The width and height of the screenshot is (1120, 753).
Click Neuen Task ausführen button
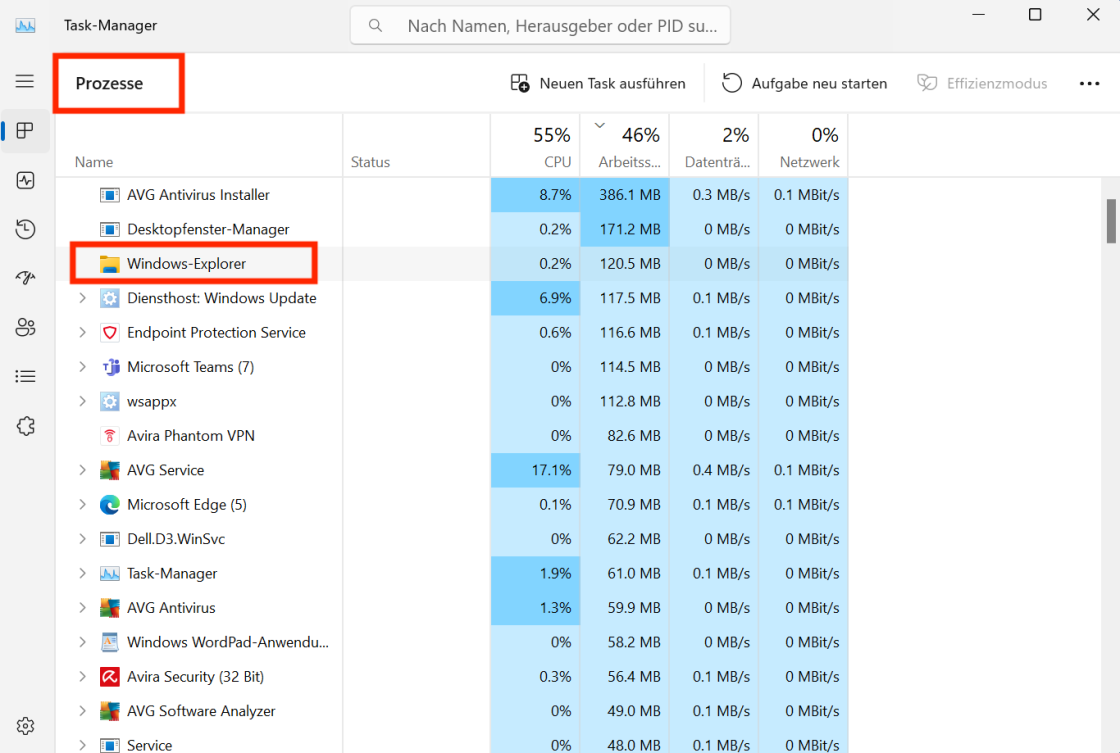point(598,84)
